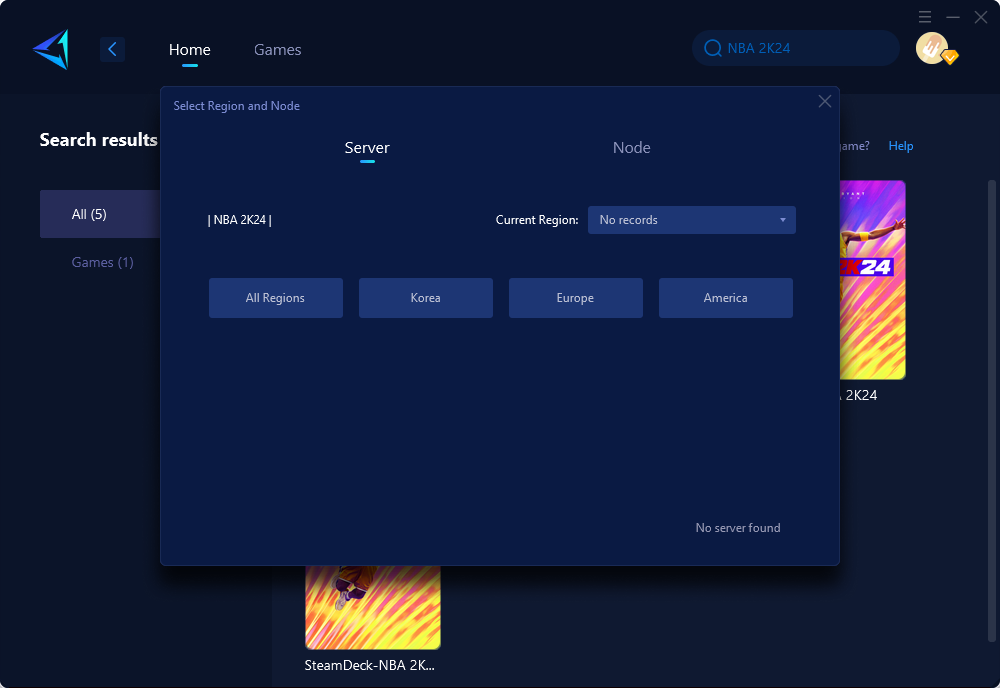Open the SteamDeck-NBA 2K cover thumbnail
The height and width of the screenshot is (688, 1000).
372,607
